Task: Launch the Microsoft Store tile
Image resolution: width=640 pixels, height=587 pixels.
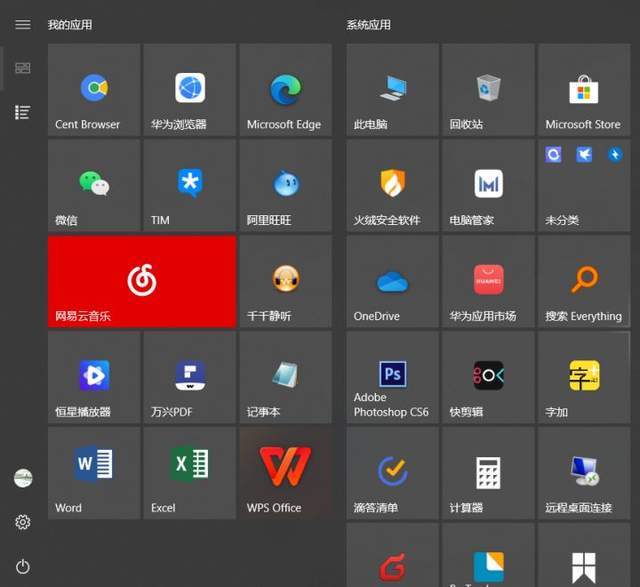Action: point(584,90)
